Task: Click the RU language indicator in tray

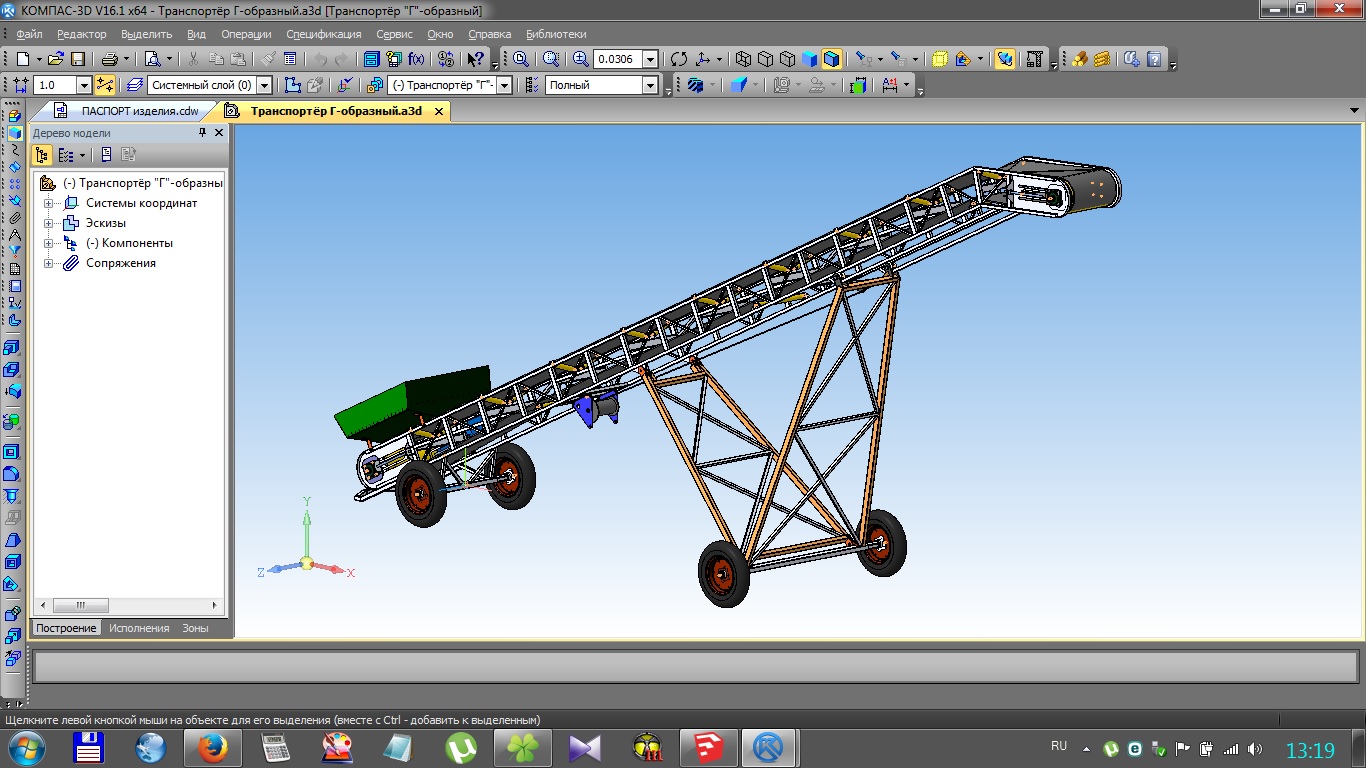Action: (1059, 746)
